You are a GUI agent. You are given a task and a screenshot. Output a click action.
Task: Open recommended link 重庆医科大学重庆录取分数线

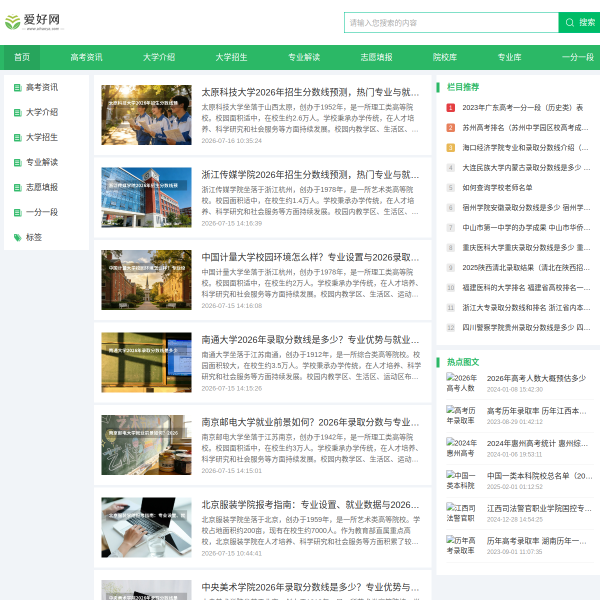click(526, 248)
